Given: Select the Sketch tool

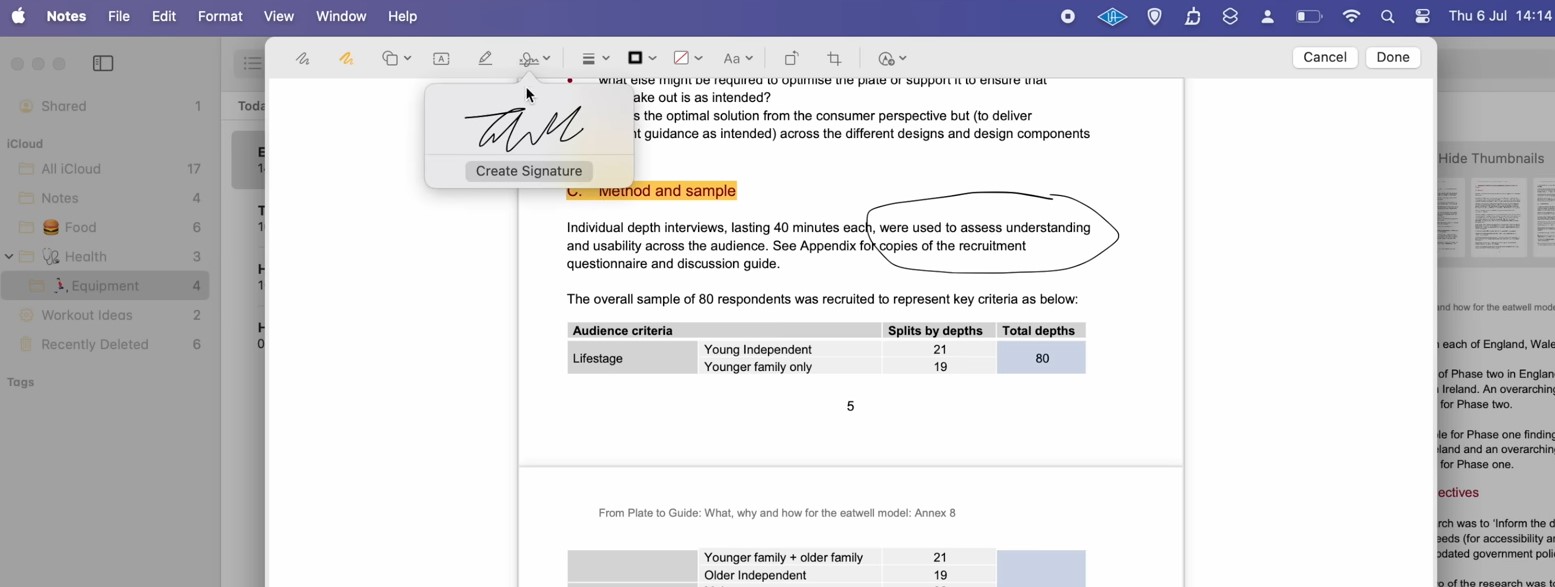Looking at the screenshot, I should pyautogui.click(x=302, y=59).
